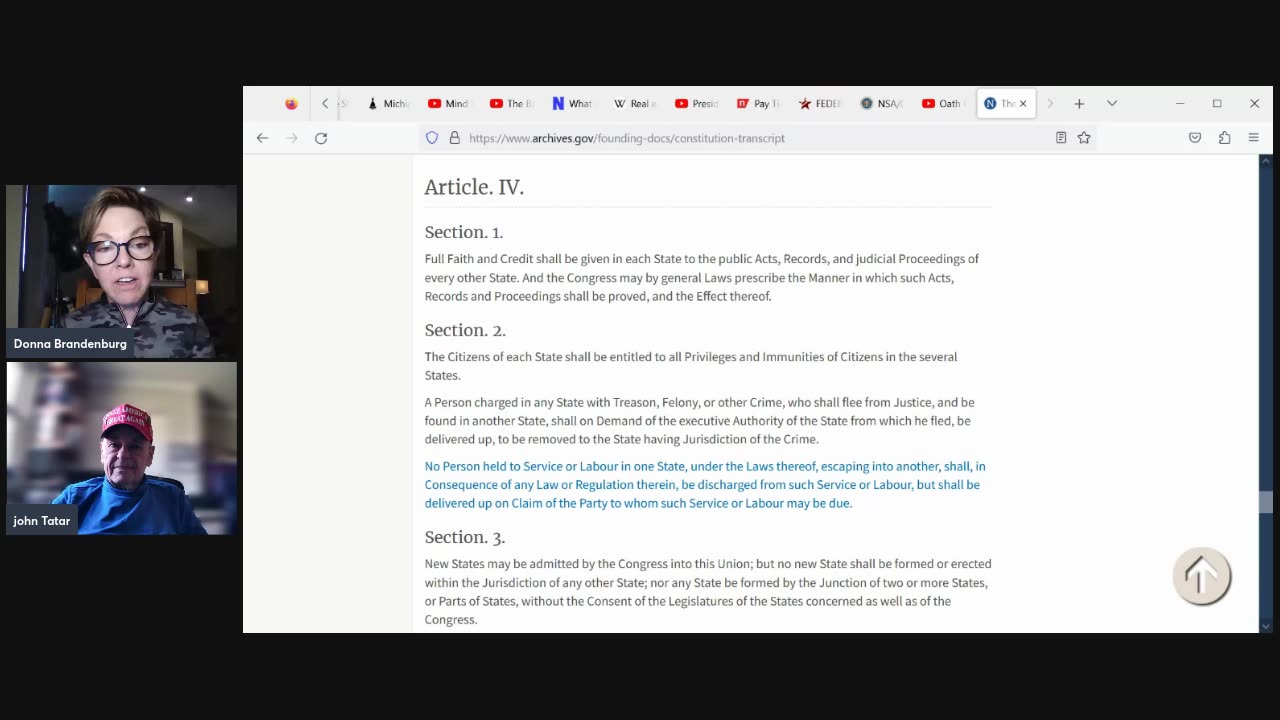Click the Firefox View icon
The height and width of the screenshot is (720, 1280).
[x=291, y=103]
